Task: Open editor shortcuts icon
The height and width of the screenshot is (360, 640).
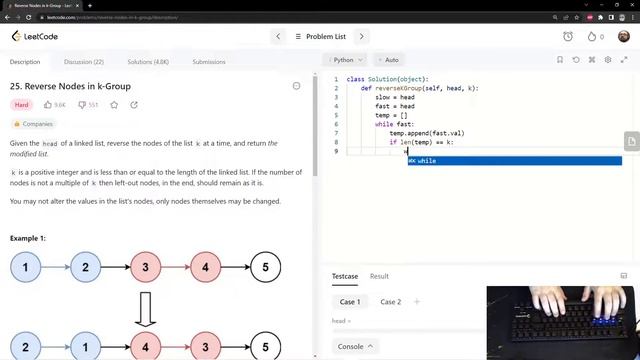Action: pos(592,60)
